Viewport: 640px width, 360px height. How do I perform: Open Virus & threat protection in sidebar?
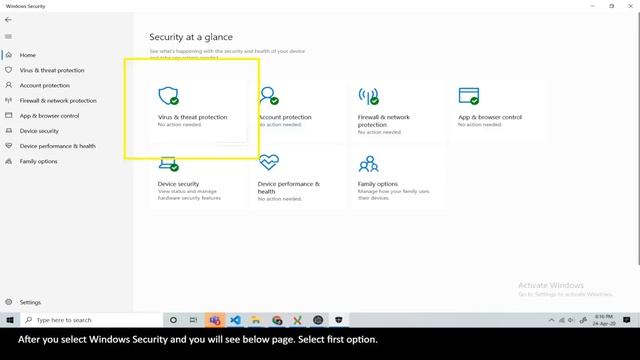click(52, 70)
